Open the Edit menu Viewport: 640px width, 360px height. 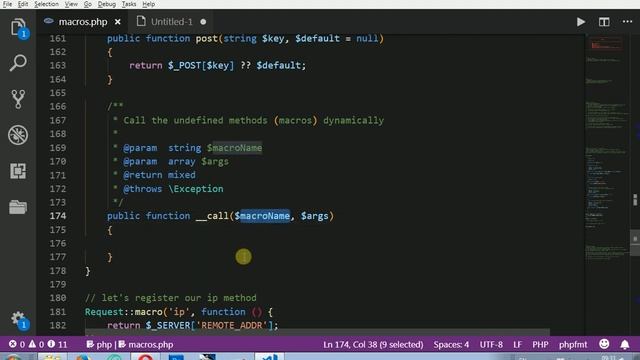coord(23,4)
